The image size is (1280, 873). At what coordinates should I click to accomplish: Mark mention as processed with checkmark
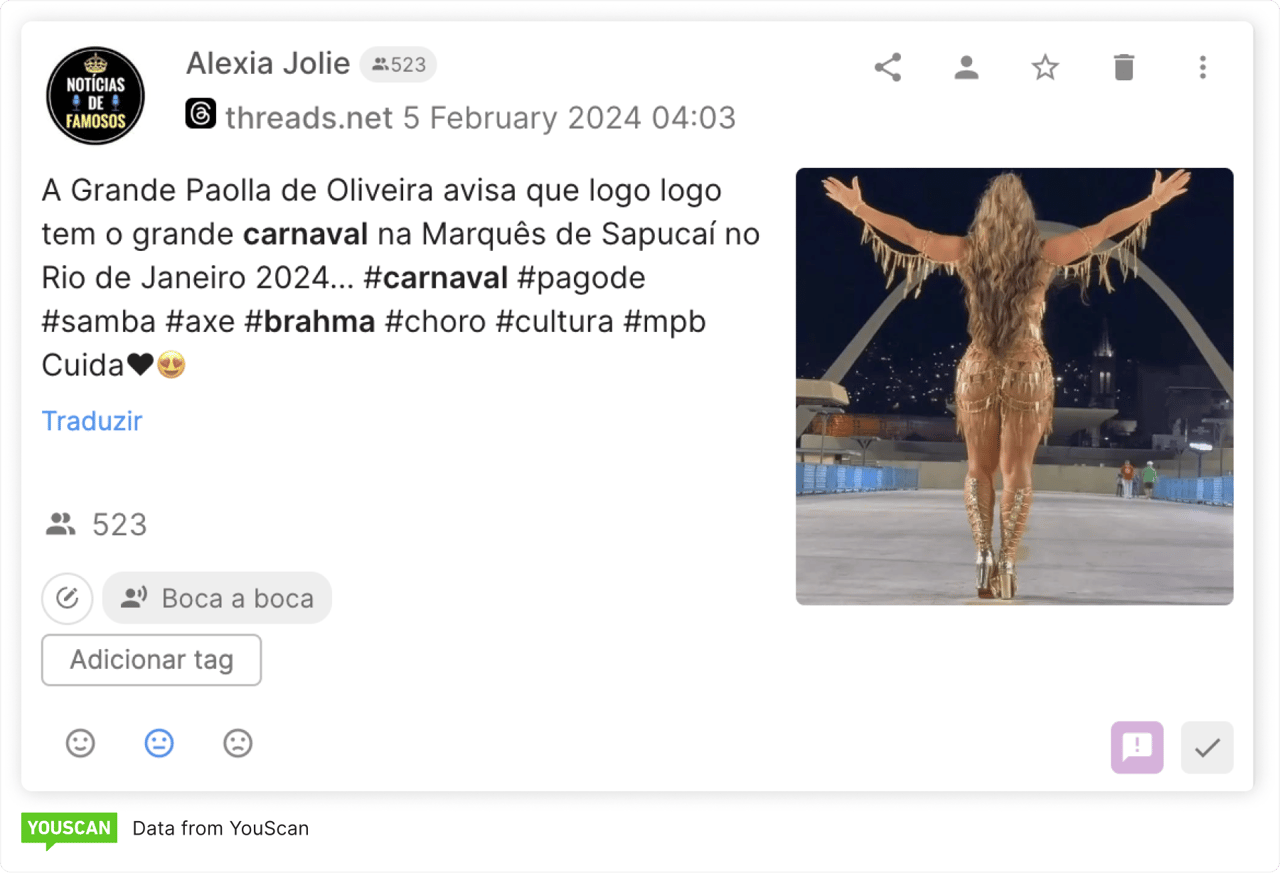(1207, 747)
